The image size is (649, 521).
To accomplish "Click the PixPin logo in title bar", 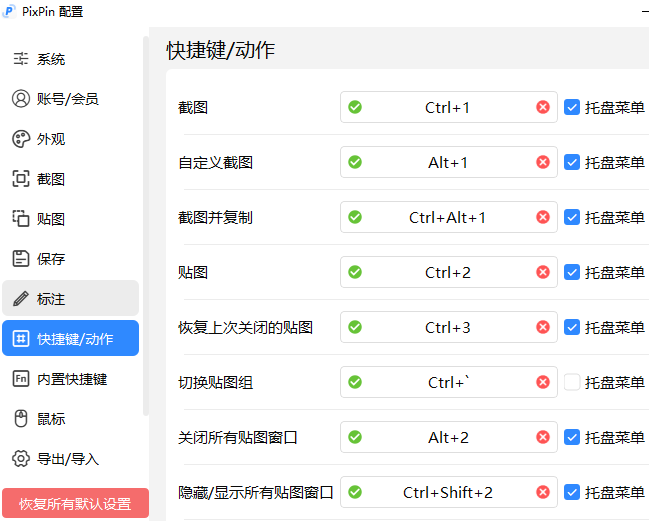I will pyautogui.click(x=10, y=11).
